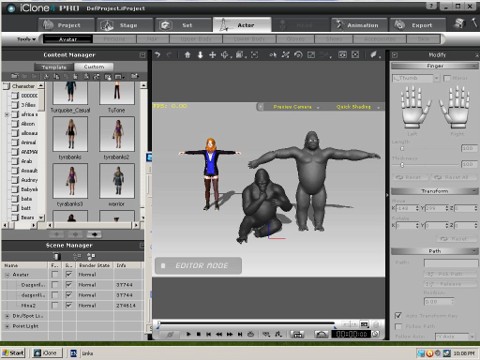Toggle the F checkbox for Avatar row

[x=55, y=274]
